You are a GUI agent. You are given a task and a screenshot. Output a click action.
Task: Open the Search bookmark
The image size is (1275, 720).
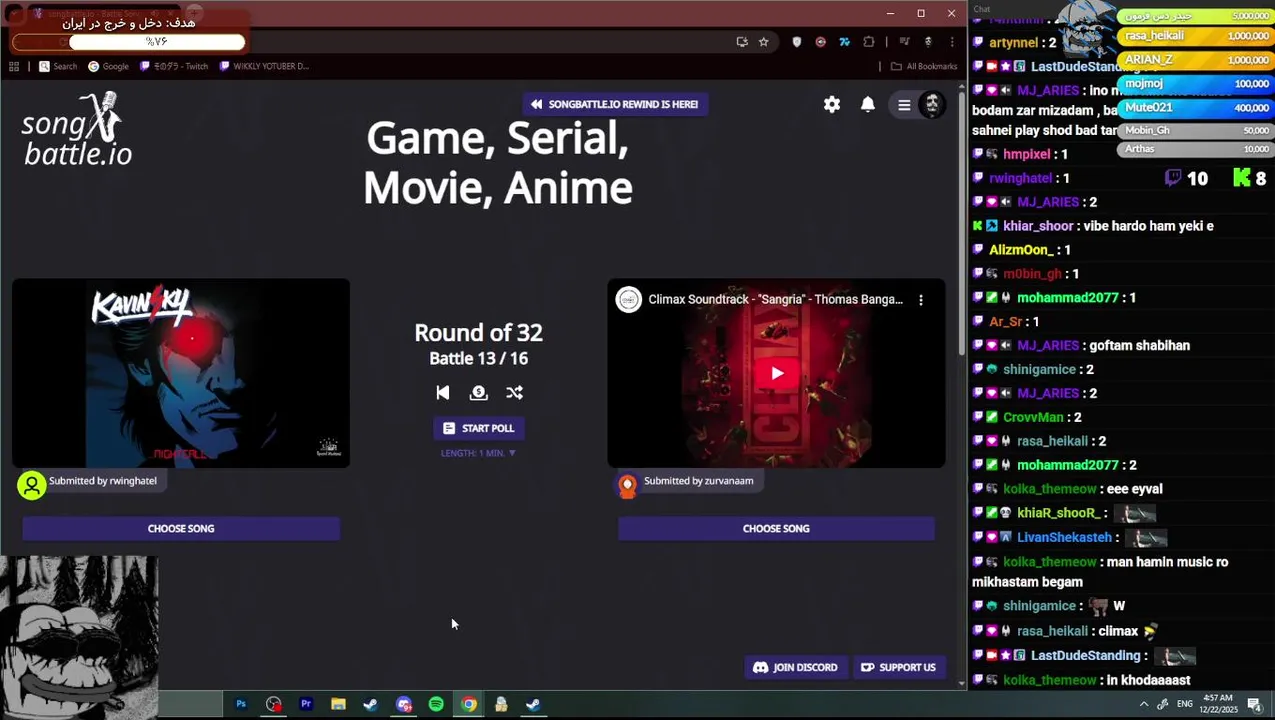(x=58, y=66)
